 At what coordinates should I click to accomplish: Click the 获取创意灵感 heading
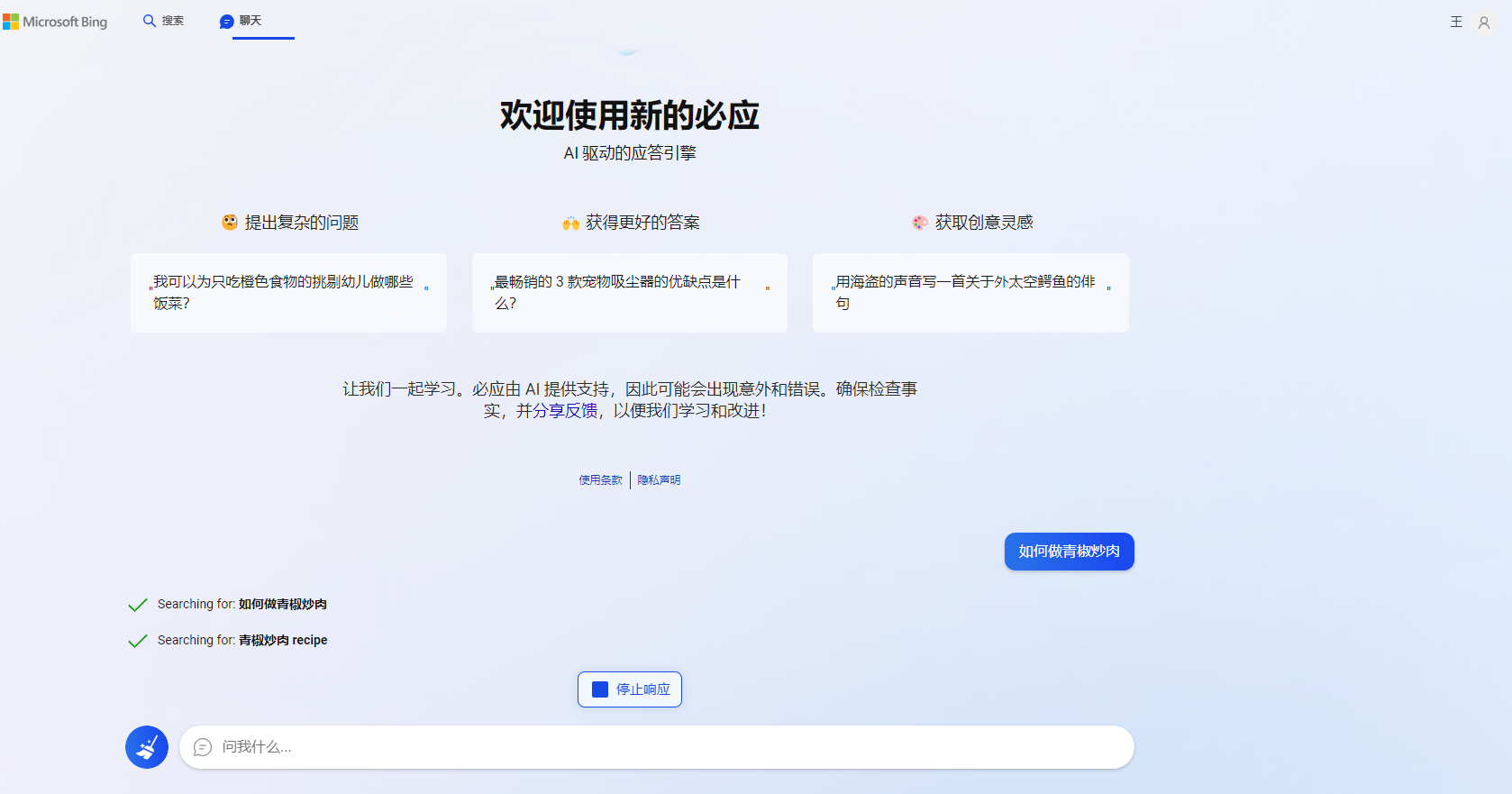984,223
